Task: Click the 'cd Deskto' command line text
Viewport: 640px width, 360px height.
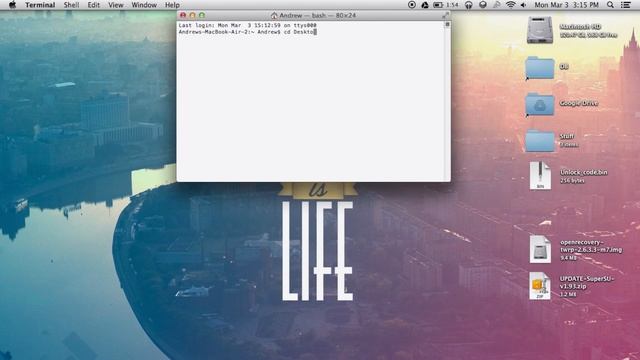Action: click(298, 31)
